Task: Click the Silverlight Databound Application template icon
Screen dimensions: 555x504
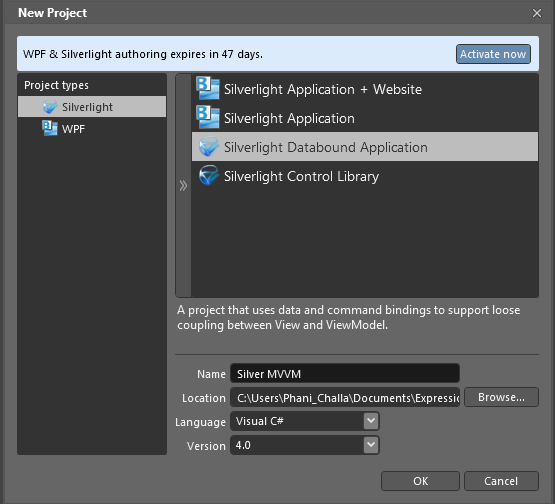Action: 208,147
